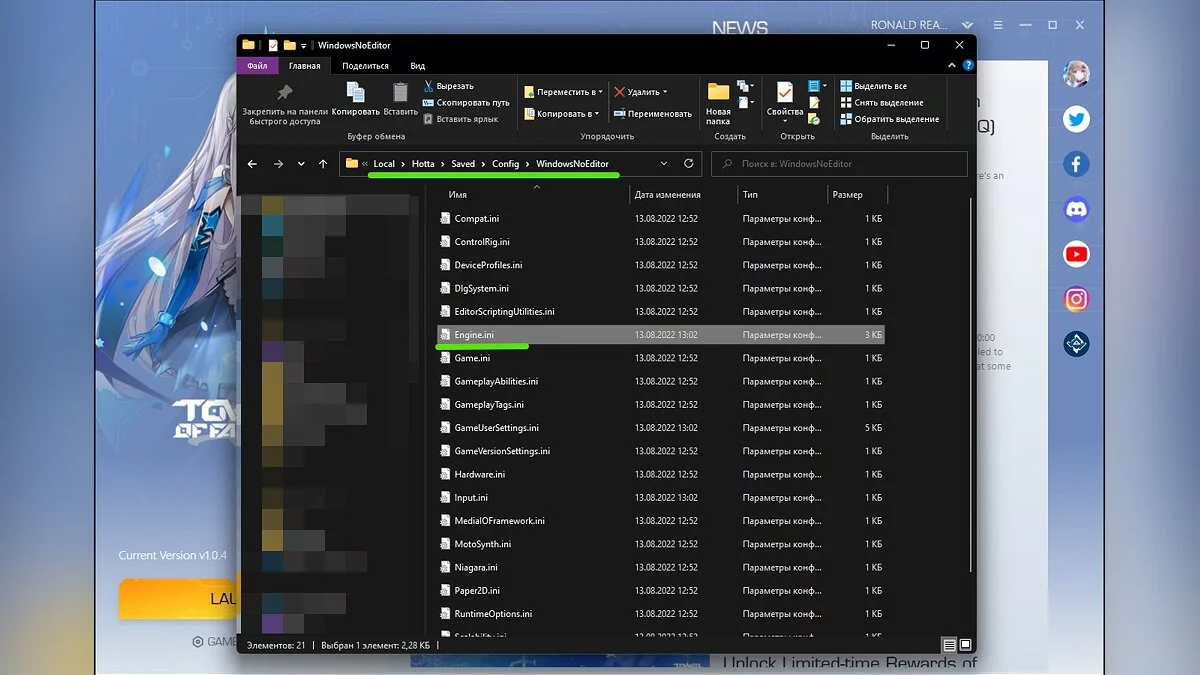Switch to the Вид ribbon tab
This screenshot has width=1200, height=675.
(x=417, y=66)
